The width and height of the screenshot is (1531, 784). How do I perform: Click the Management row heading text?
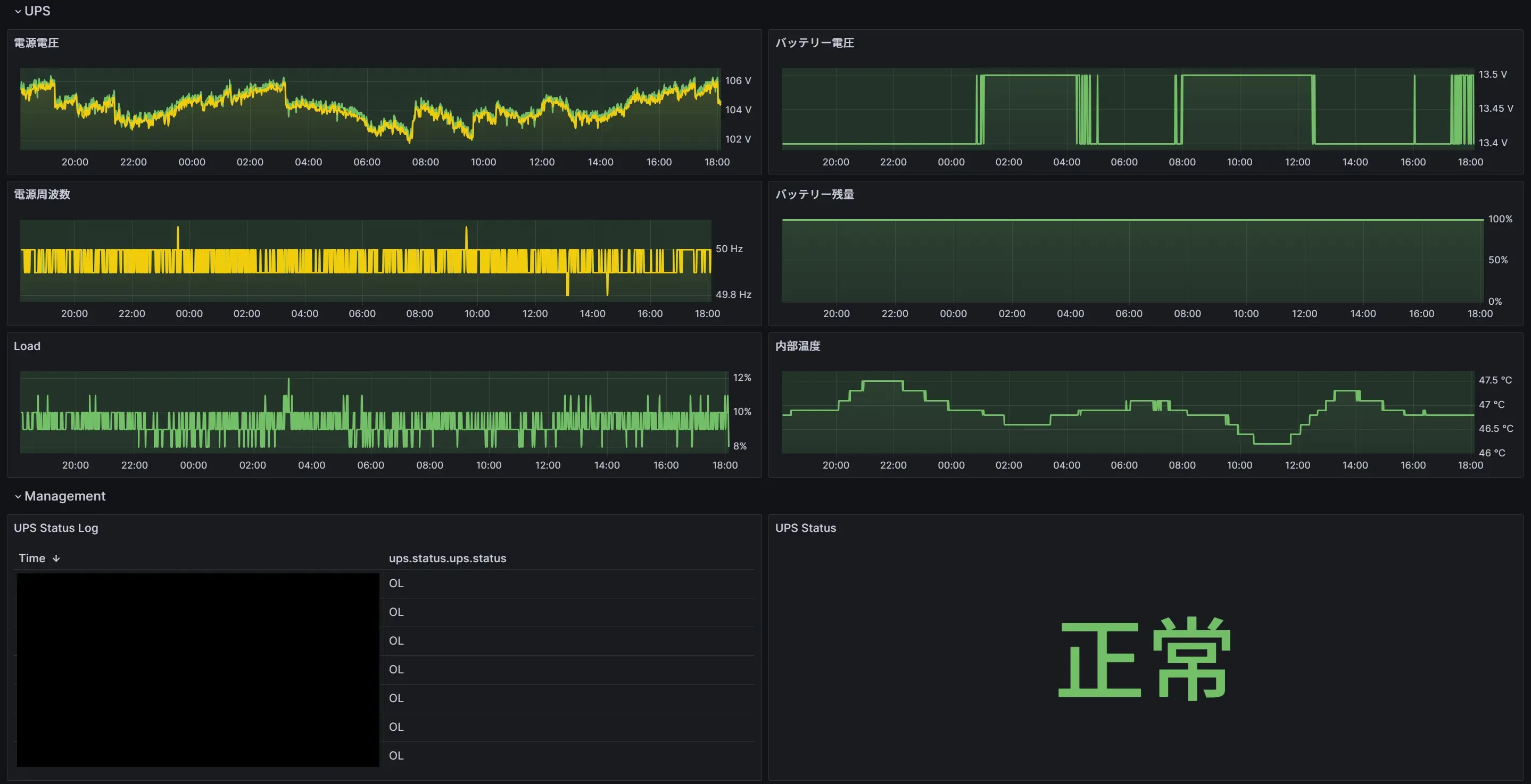[65, 497]
